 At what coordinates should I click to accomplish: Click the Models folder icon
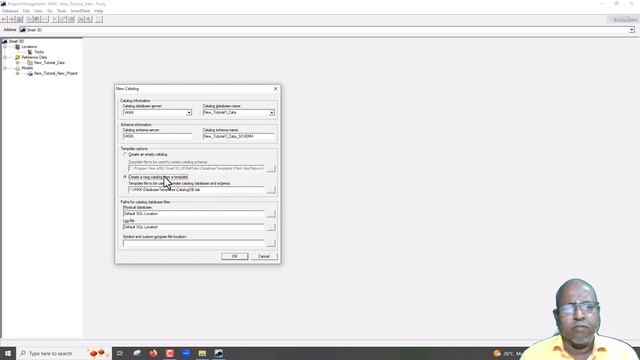pos(18,68)
